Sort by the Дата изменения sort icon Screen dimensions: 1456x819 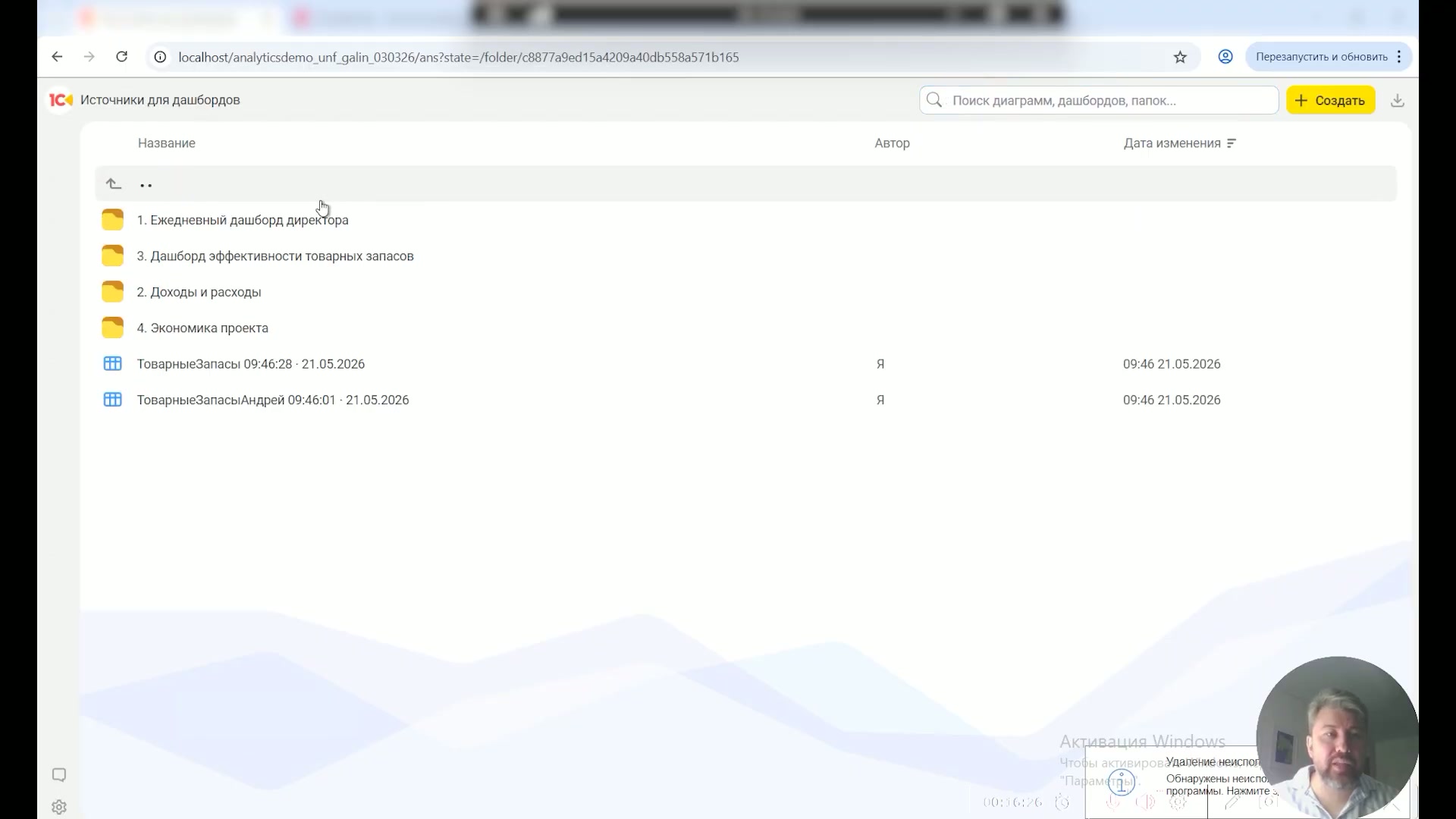click(x=1232, y=143)
